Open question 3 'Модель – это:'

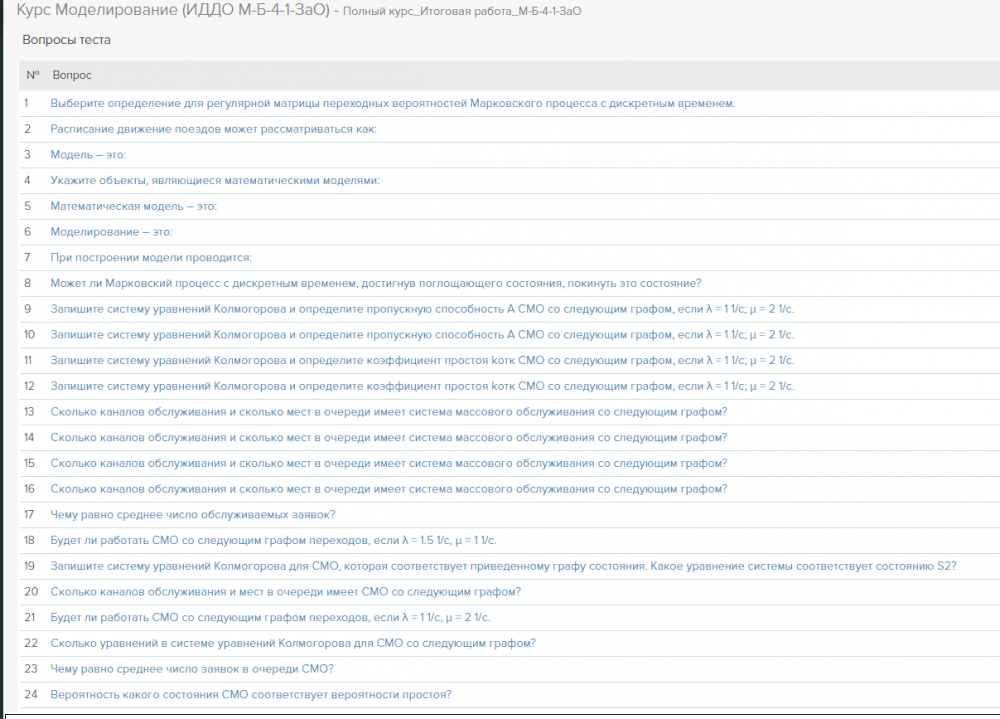point(89,154)
